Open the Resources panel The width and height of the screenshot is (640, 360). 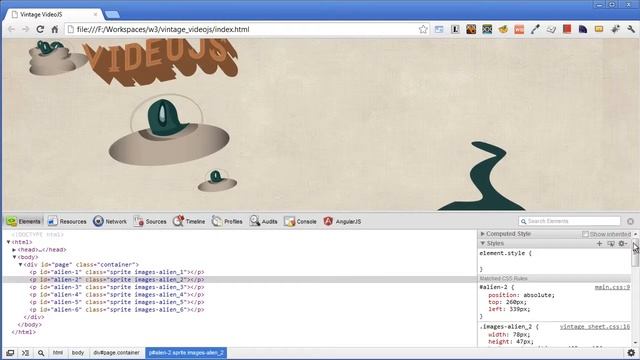pos(67,221)
